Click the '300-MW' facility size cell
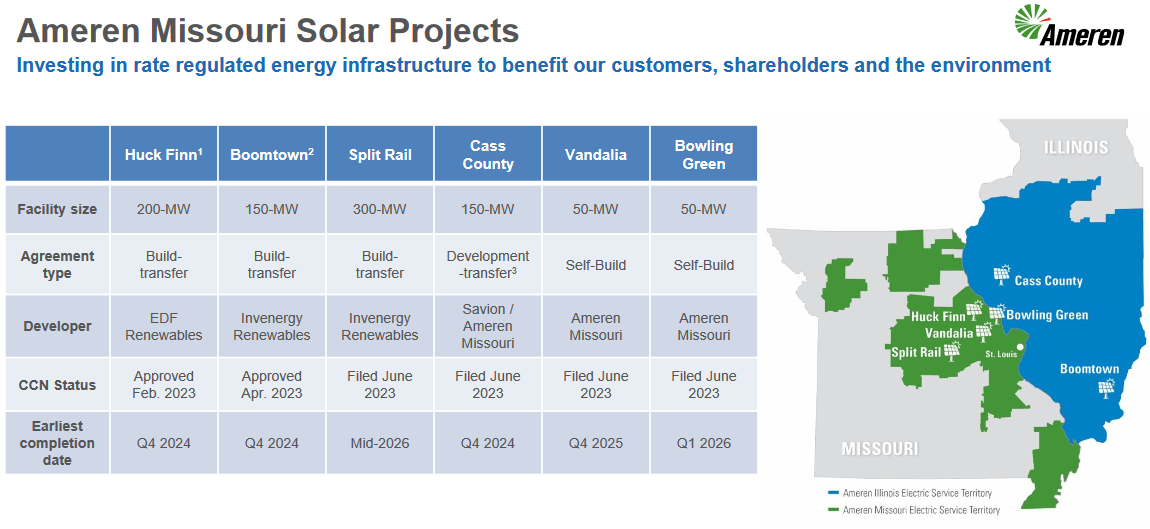The width and height of the screenshot is (1150, 529). [380, 209]
